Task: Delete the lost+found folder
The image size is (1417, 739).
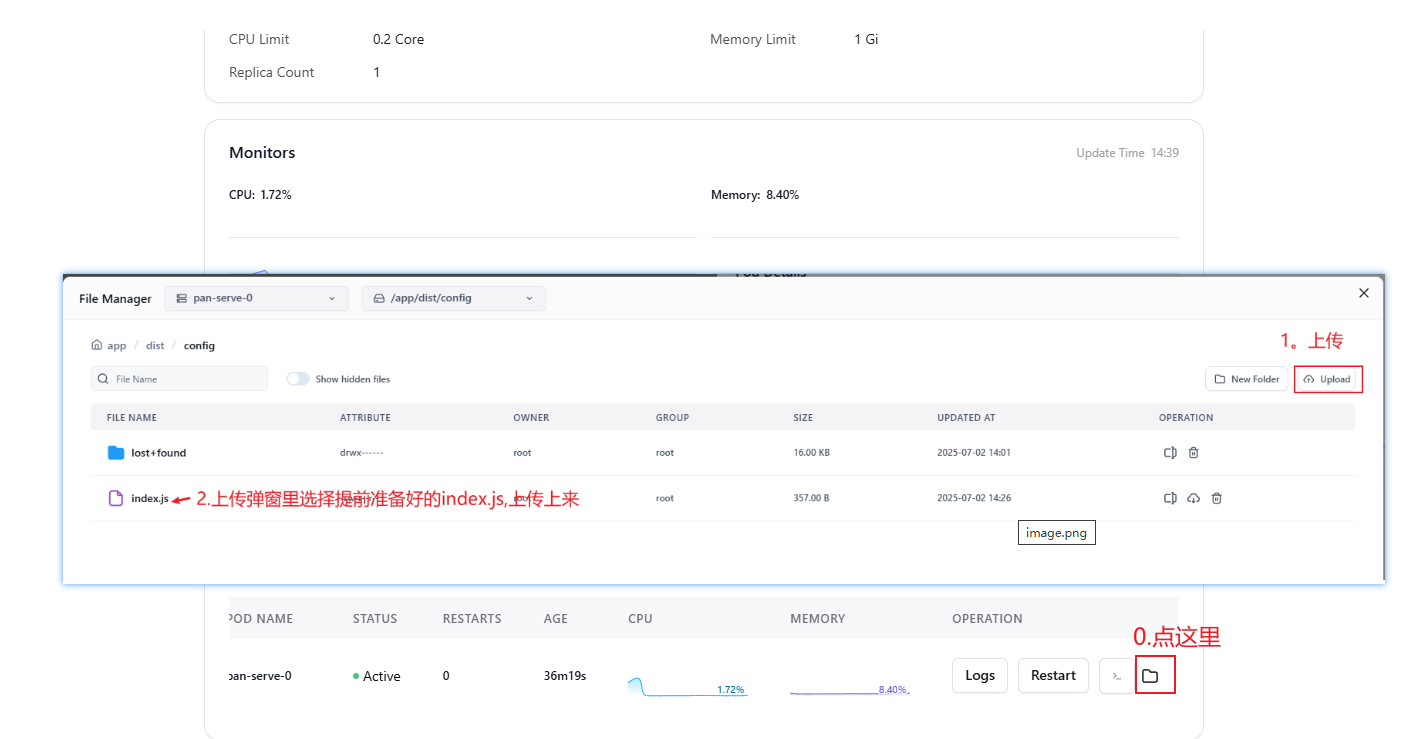Action: point(1193,453)
